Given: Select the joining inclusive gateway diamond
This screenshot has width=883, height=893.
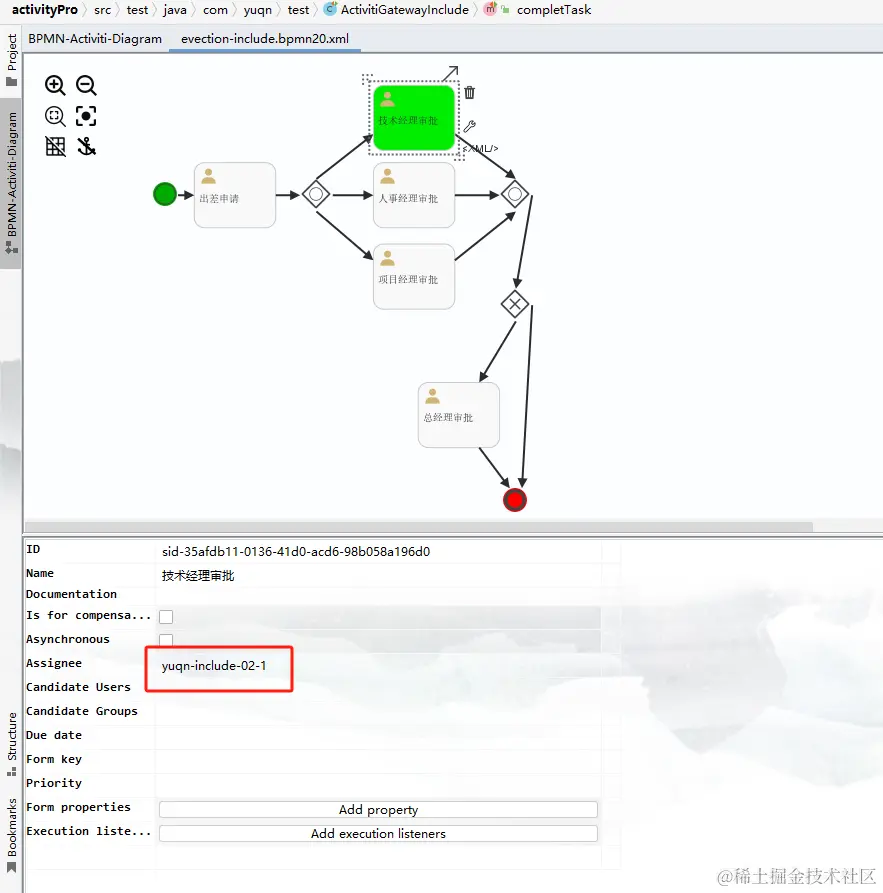Looking at the screenshot, I should pyautogui.click(x=515, y=194).
